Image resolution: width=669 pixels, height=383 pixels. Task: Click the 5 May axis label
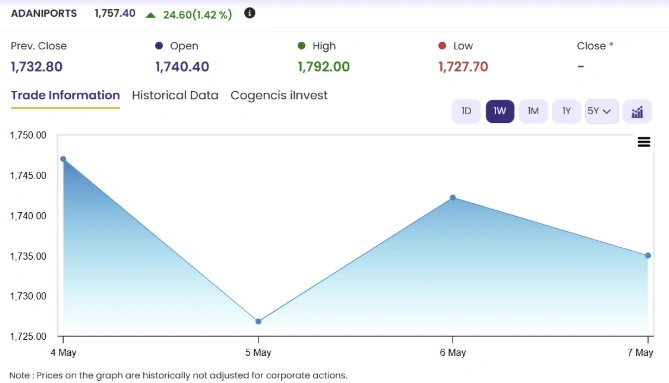258,353
